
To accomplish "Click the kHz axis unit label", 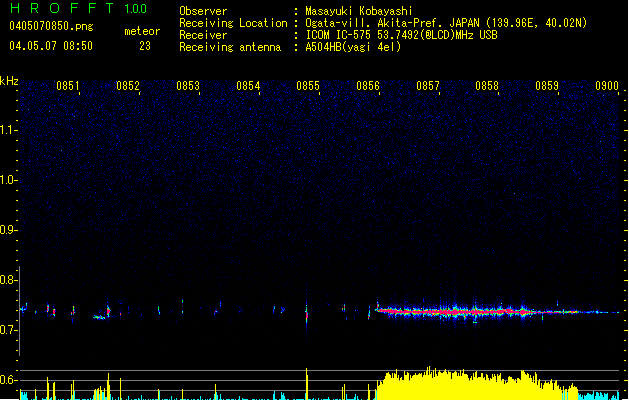I will 9,80.
